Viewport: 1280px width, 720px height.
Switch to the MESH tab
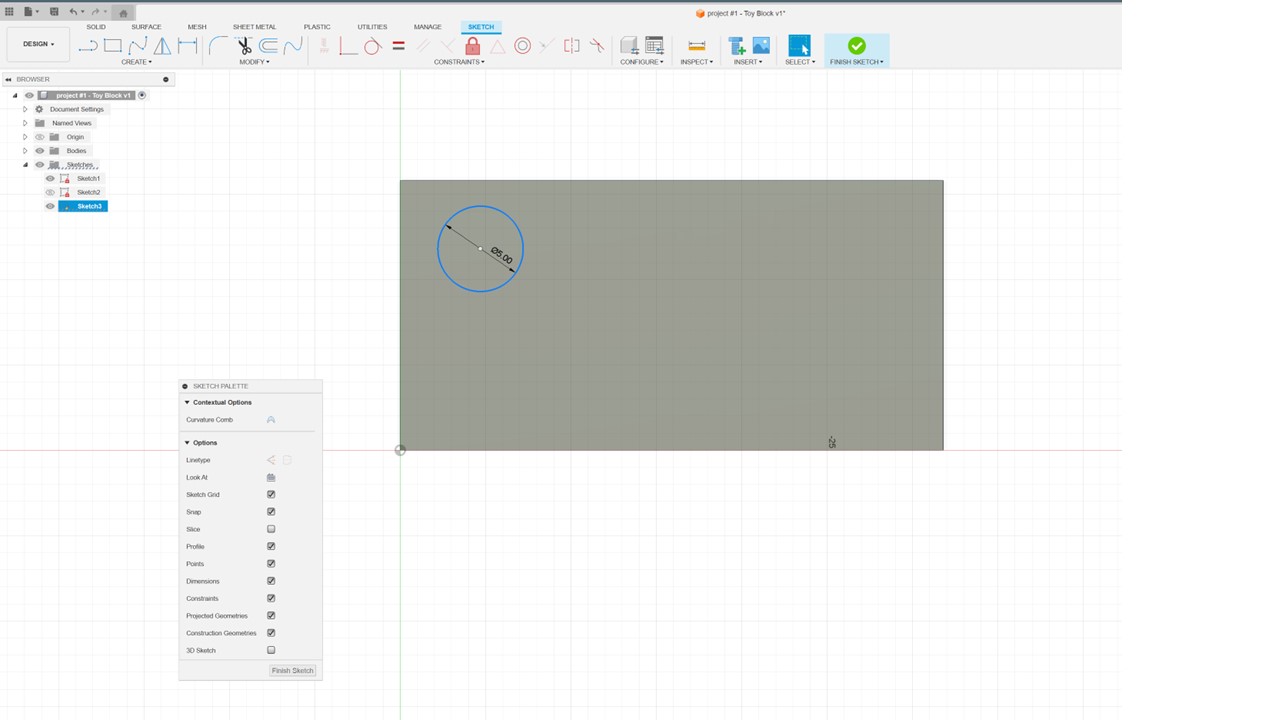click(x=197, y=27)
